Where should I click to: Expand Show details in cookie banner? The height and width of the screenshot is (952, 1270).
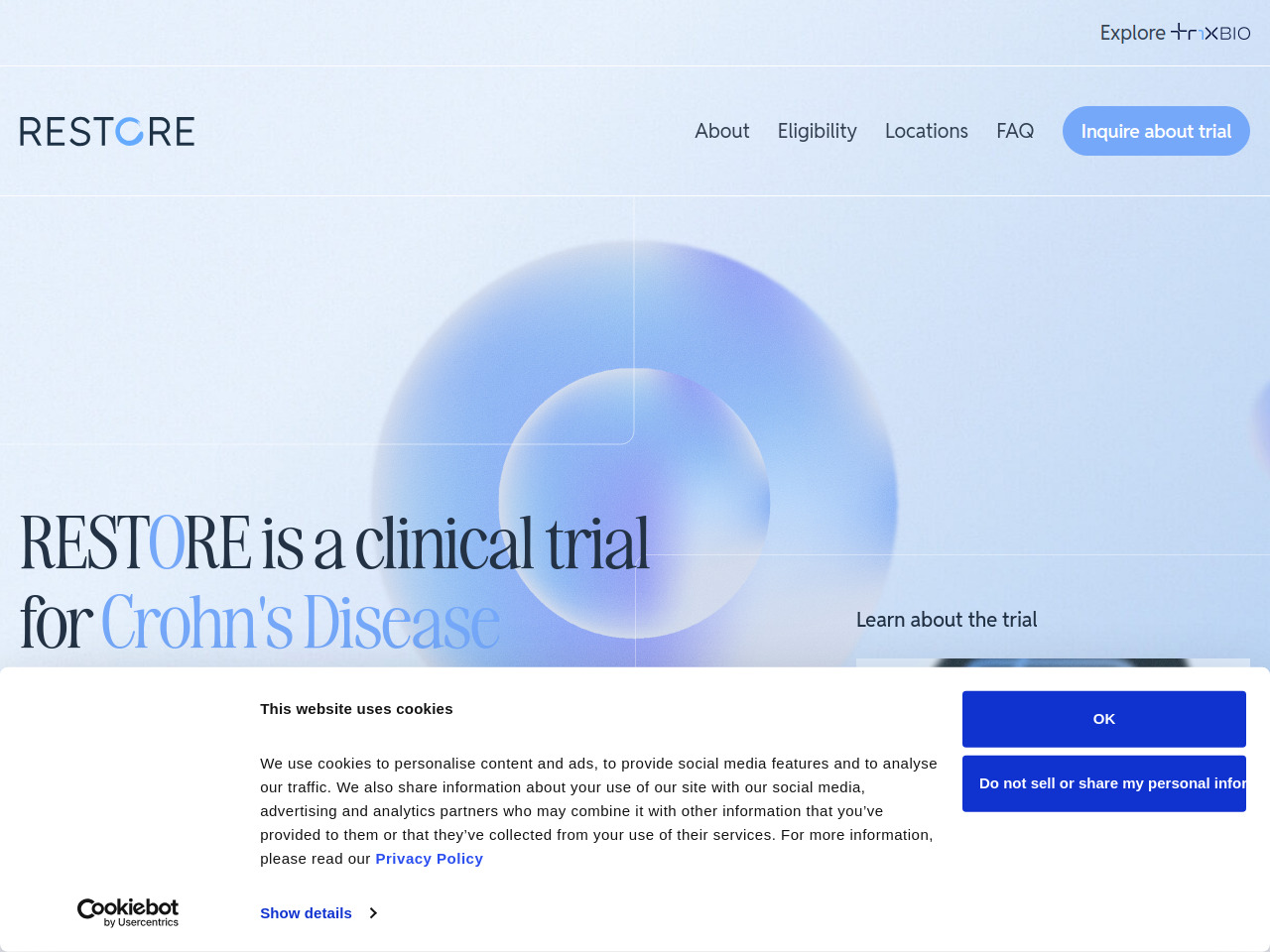tap(318, 913)
